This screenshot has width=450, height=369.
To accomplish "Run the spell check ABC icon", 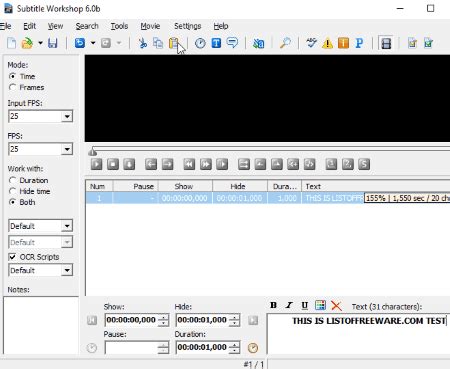I will [311, 43].
